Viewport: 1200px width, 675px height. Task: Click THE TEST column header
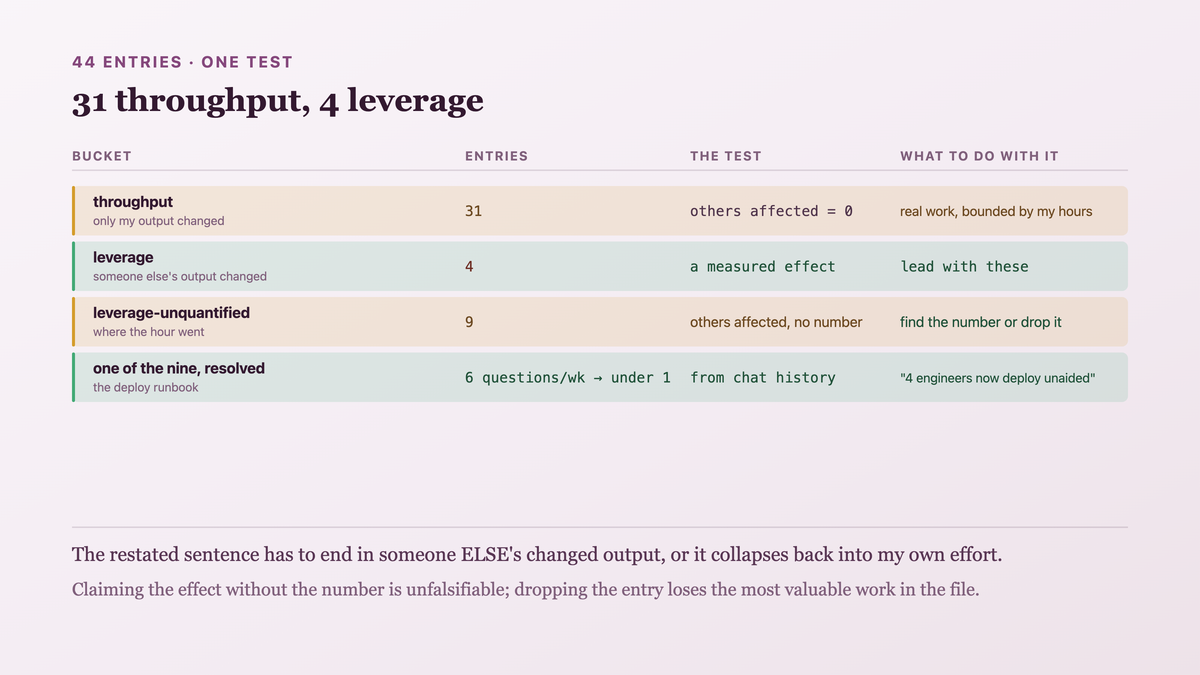[x=726, y=156]
